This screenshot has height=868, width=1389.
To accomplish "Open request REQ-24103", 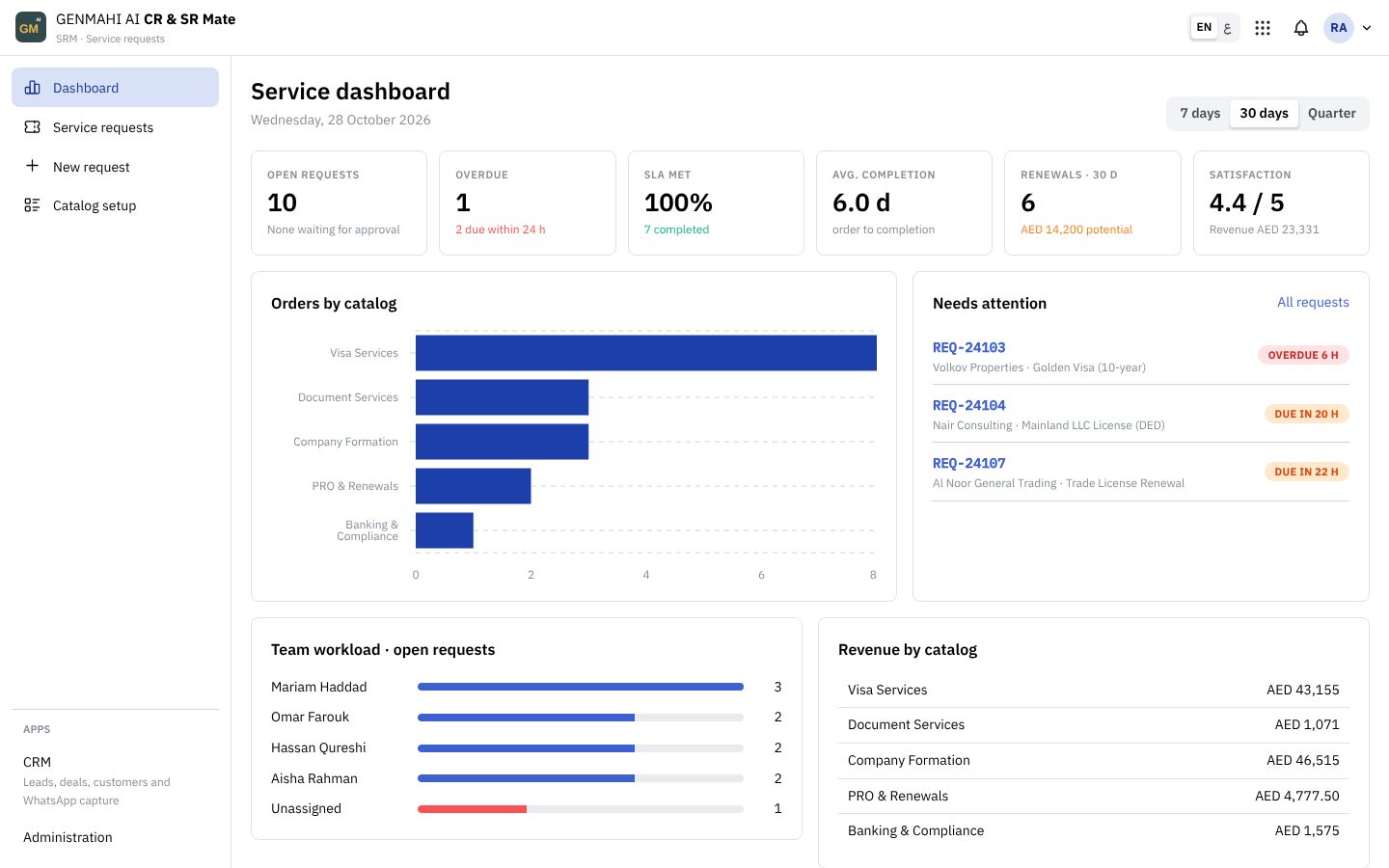I will click(x=968, y=347).
